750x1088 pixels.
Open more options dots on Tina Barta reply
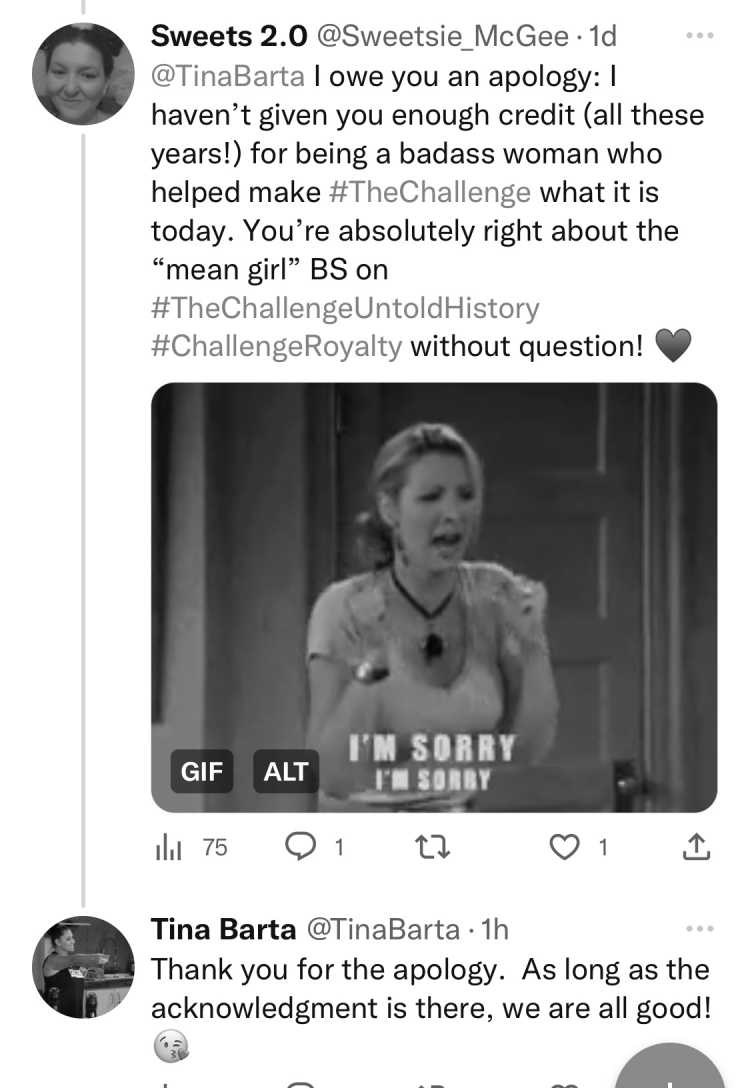click(699, 928)
